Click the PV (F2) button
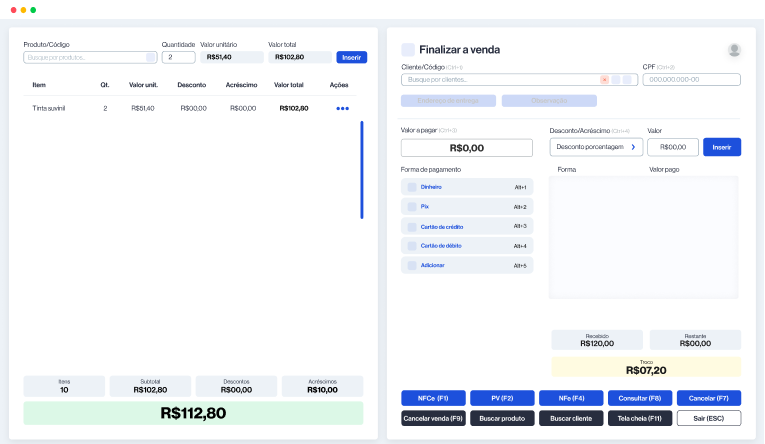765x444 pixels. coord(502,398)
